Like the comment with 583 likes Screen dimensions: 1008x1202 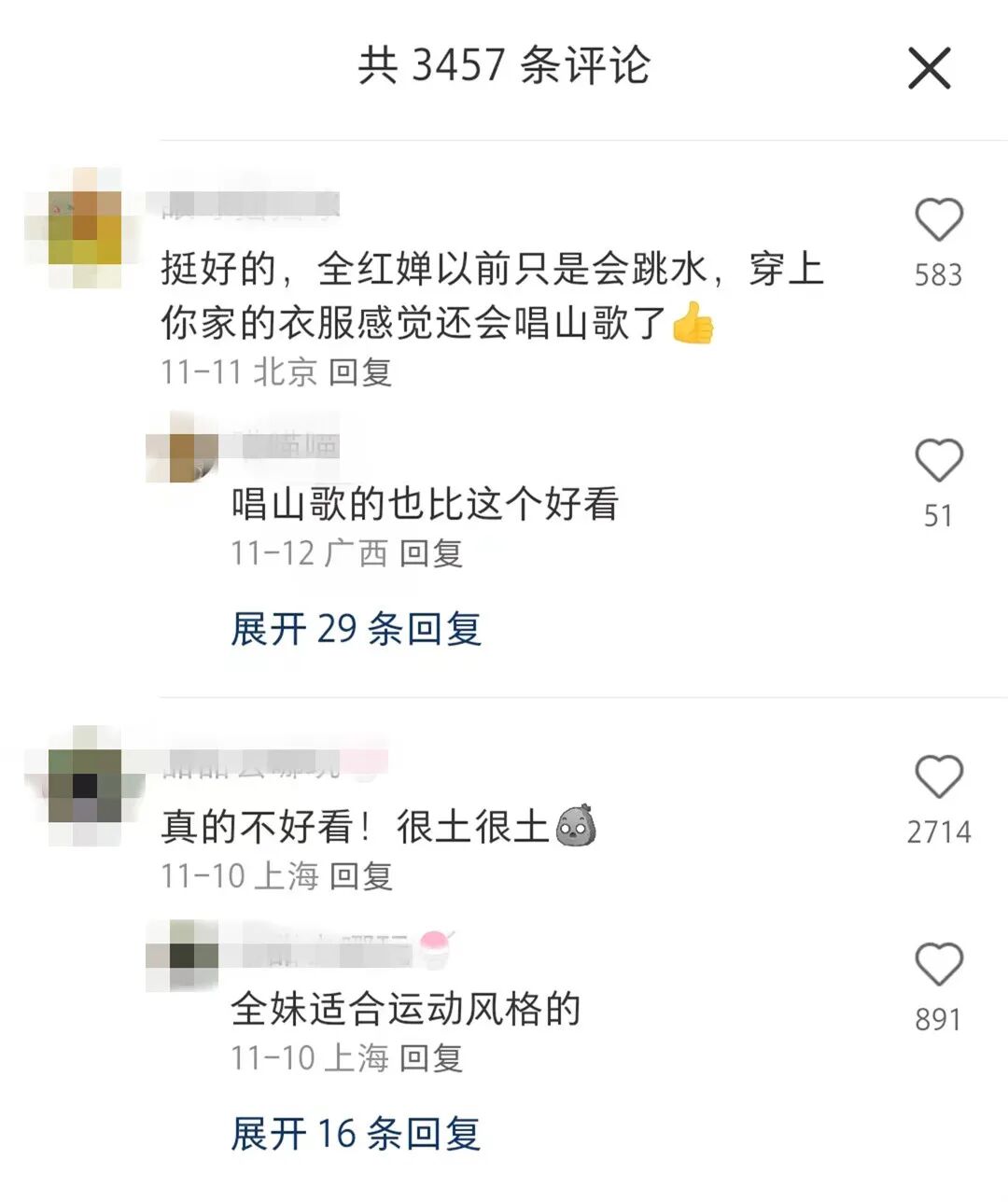coord(938,220)
